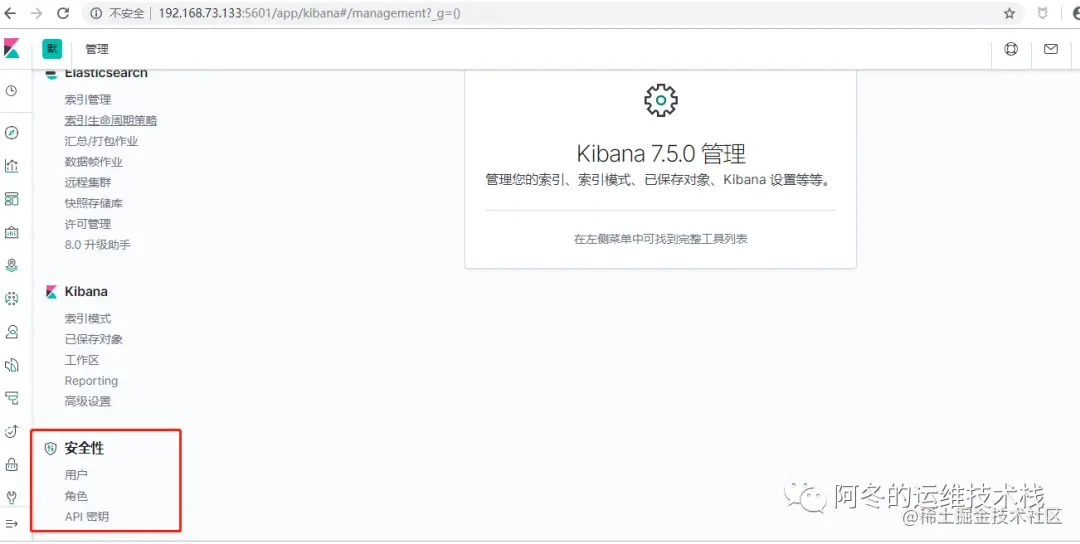This screenshot has height=544, width=1080.
Task: Open 索引管理 under Elasticsearch
Action: click(x=87, y=100)
